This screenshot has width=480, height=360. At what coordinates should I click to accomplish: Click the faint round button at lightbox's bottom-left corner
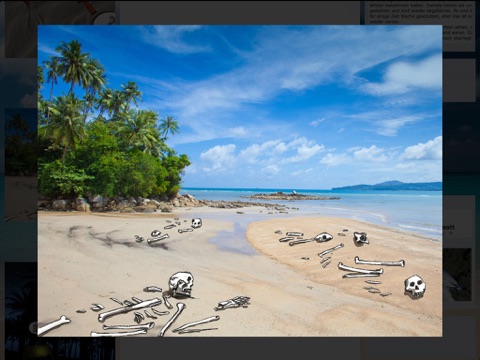(33, 328)
